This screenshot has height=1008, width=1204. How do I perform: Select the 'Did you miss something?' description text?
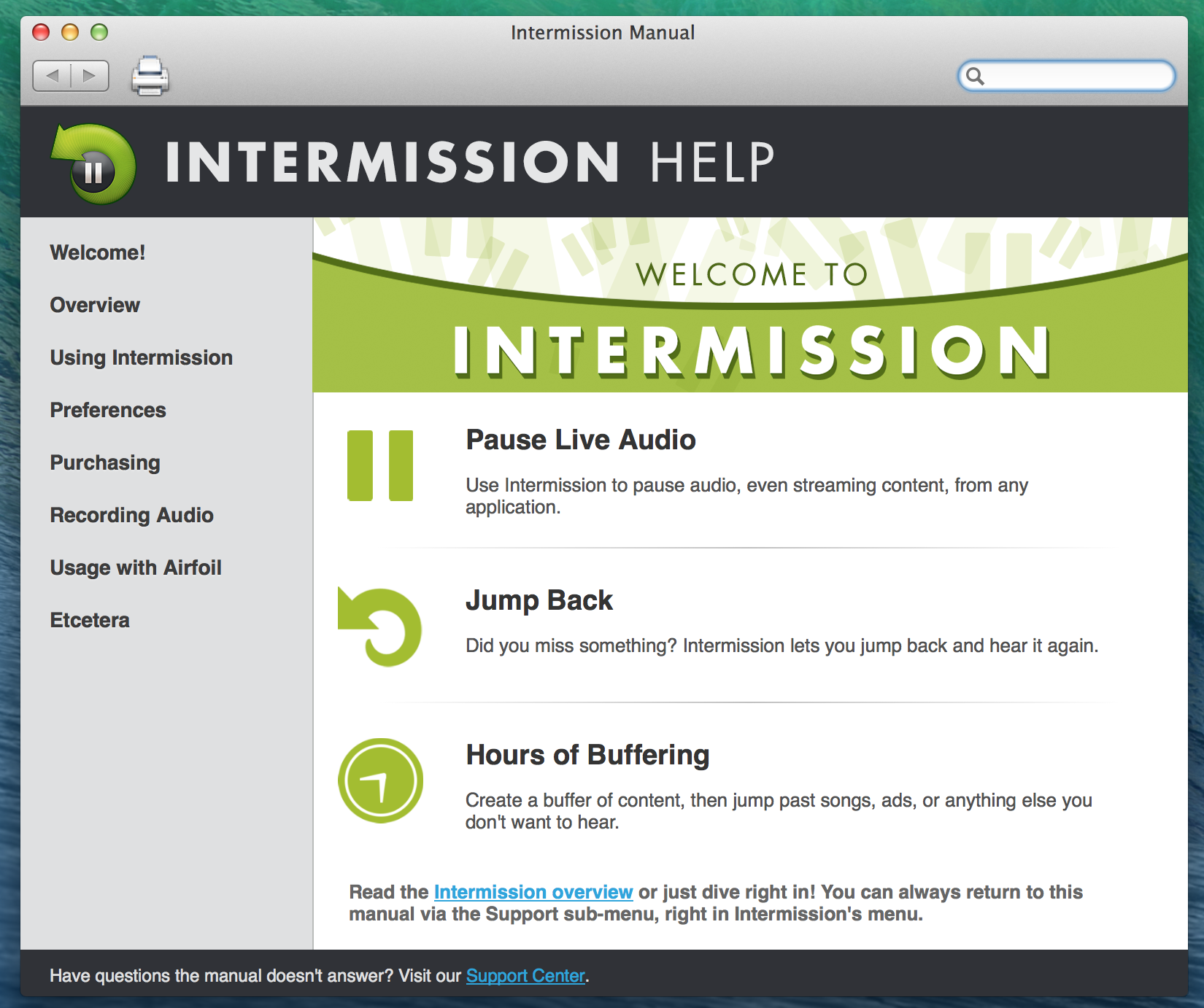(782, 645)
